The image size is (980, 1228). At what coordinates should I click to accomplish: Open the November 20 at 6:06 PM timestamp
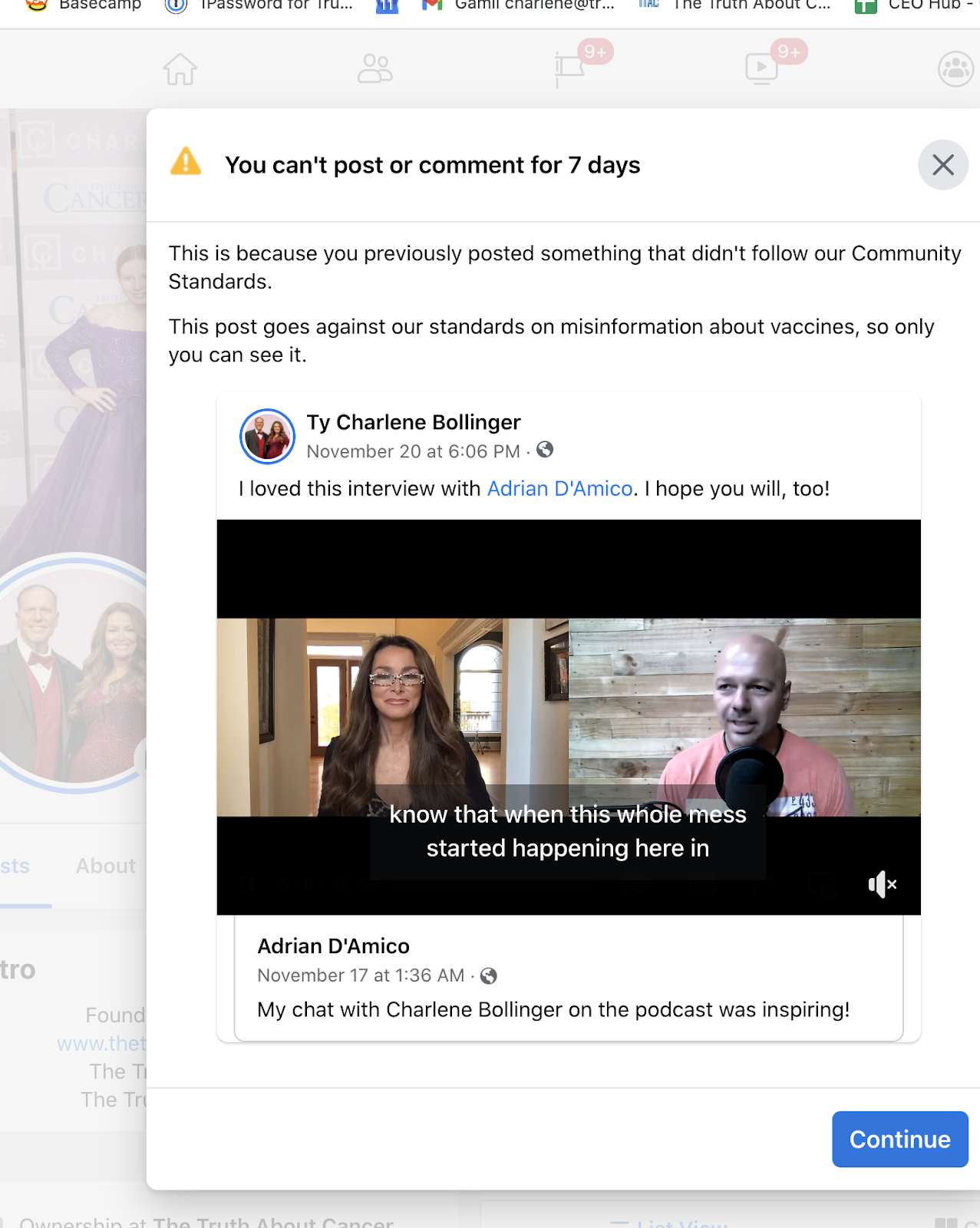tap(414, 451)
